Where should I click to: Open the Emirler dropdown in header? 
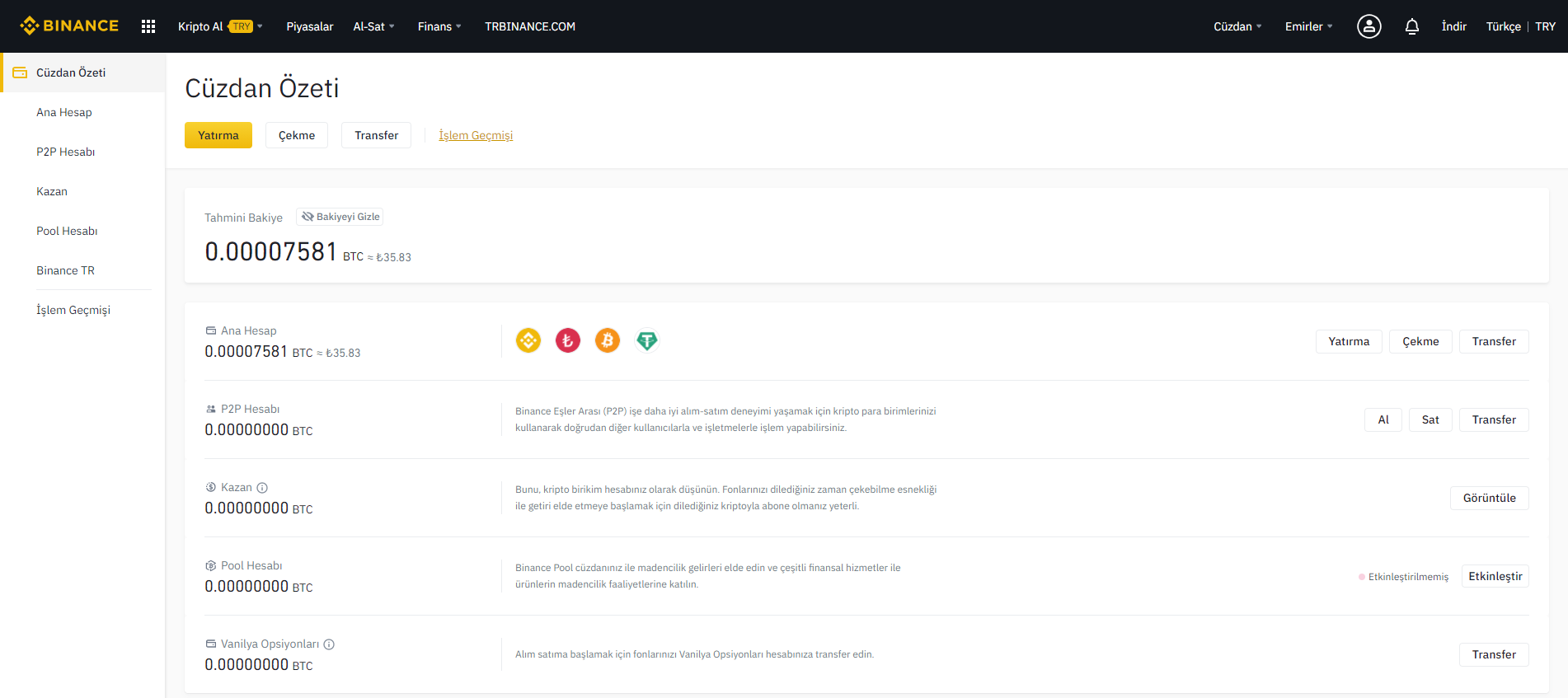pos(1308,26)
